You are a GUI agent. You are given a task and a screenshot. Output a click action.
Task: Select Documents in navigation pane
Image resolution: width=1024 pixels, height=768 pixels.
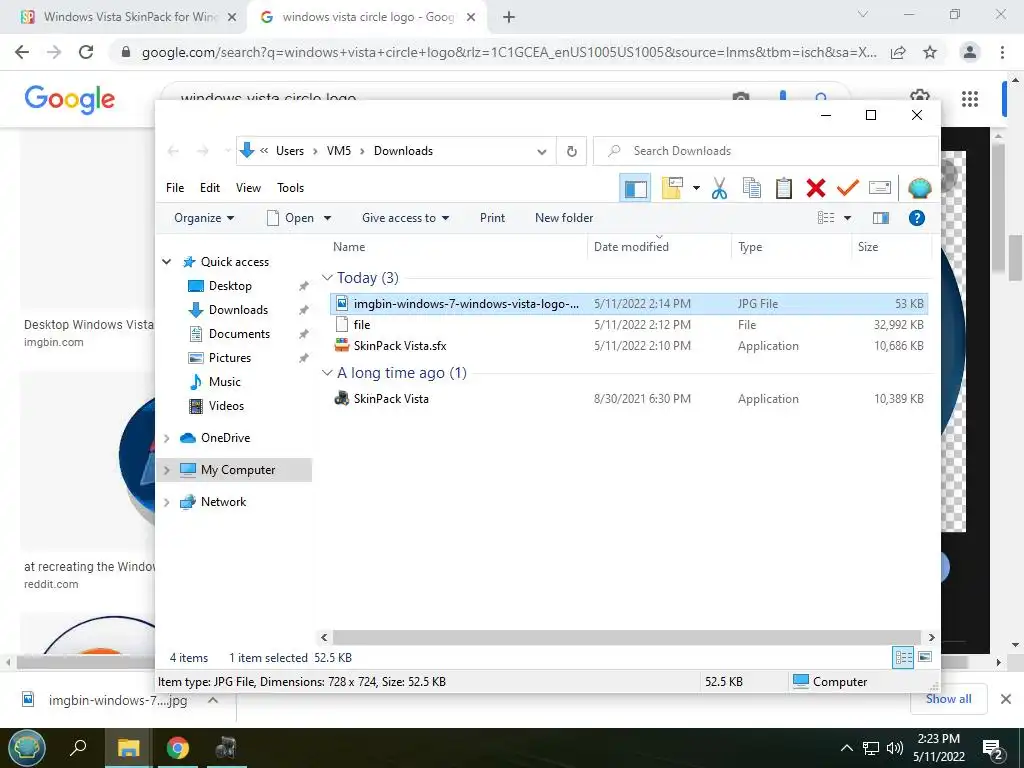239,334
